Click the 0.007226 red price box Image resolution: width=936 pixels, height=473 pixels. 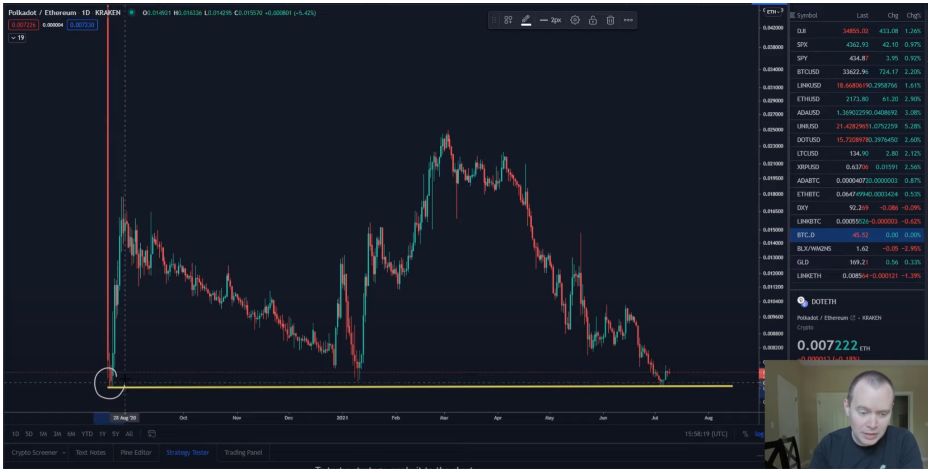coord(23,24)
